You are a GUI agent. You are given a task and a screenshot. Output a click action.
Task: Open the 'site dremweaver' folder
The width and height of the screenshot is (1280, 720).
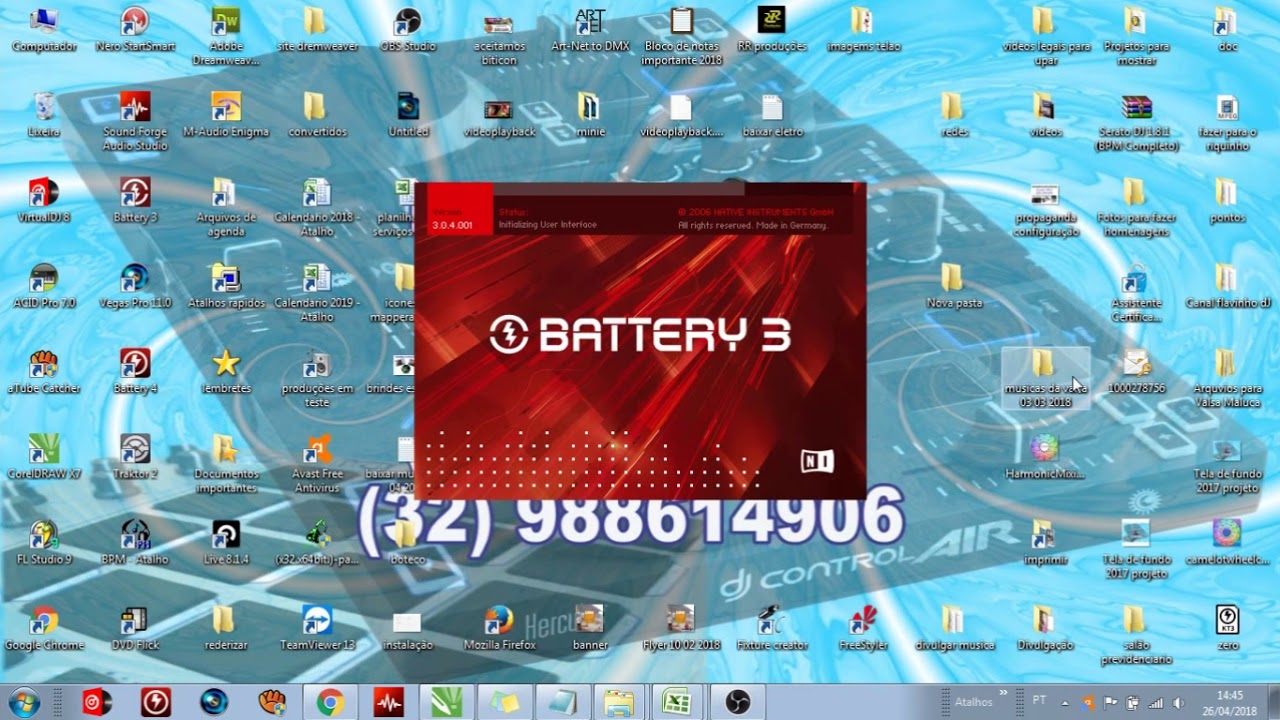(317, 29)
